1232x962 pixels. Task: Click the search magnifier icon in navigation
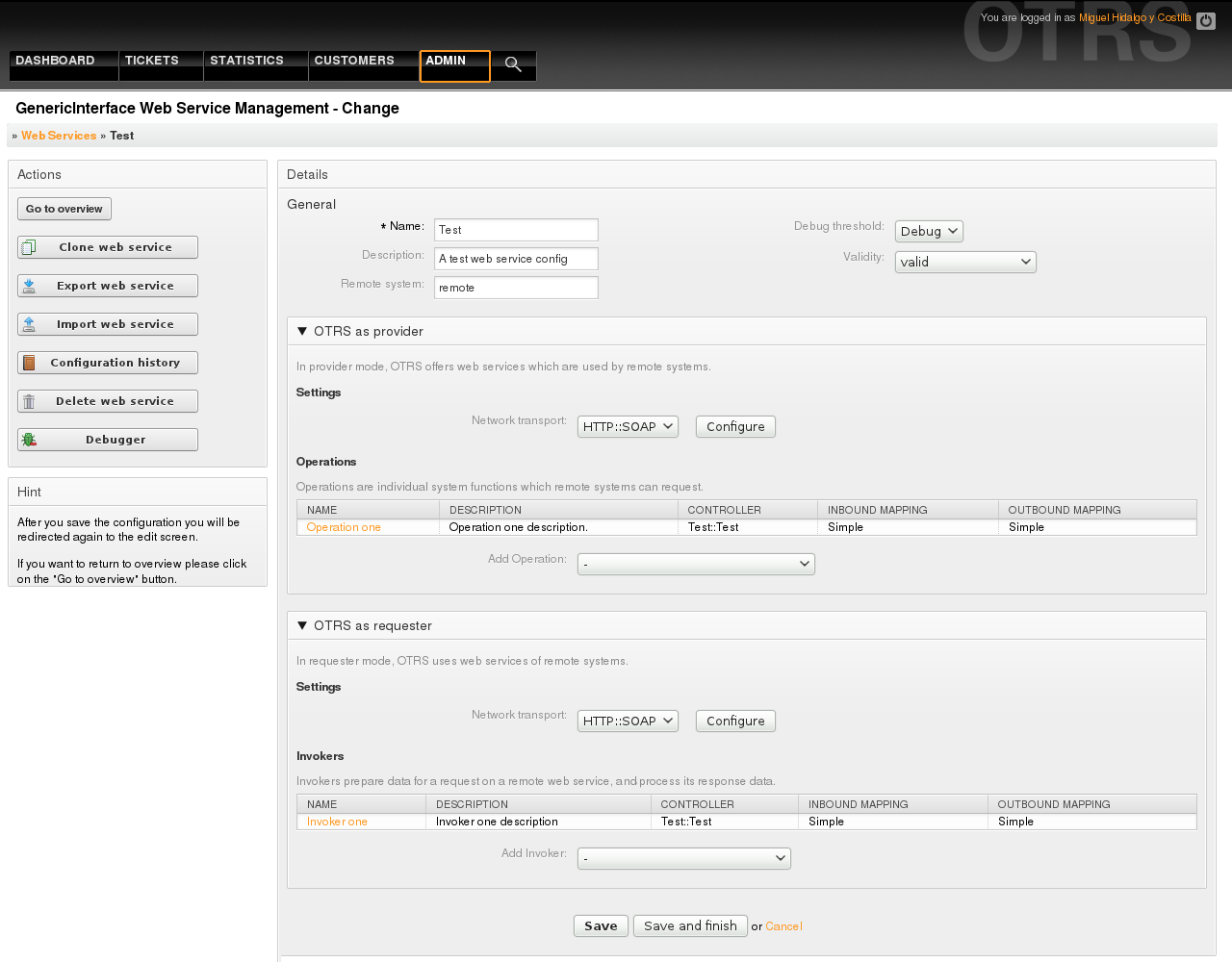pos(513,64)
